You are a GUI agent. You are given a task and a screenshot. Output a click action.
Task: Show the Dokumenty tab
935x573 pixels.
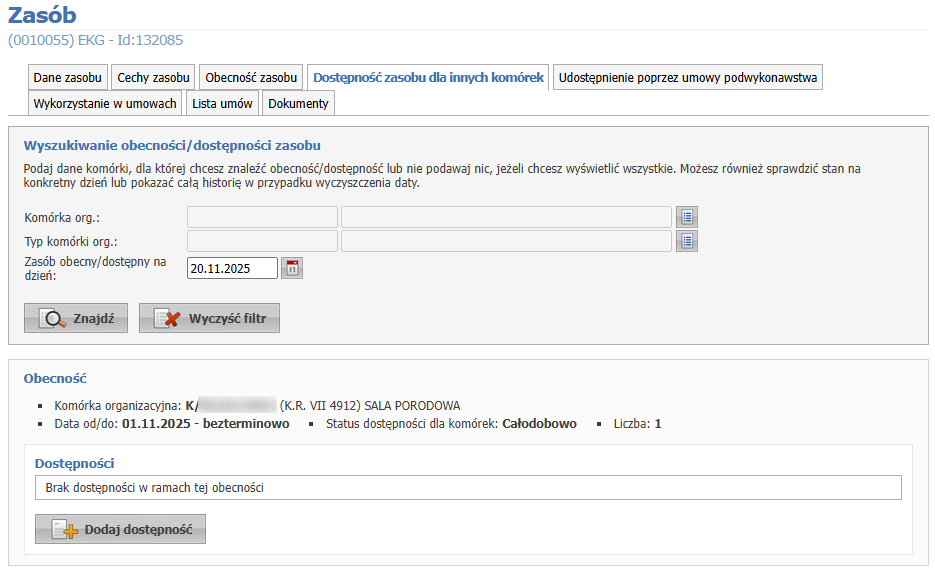tap(298, 104)
